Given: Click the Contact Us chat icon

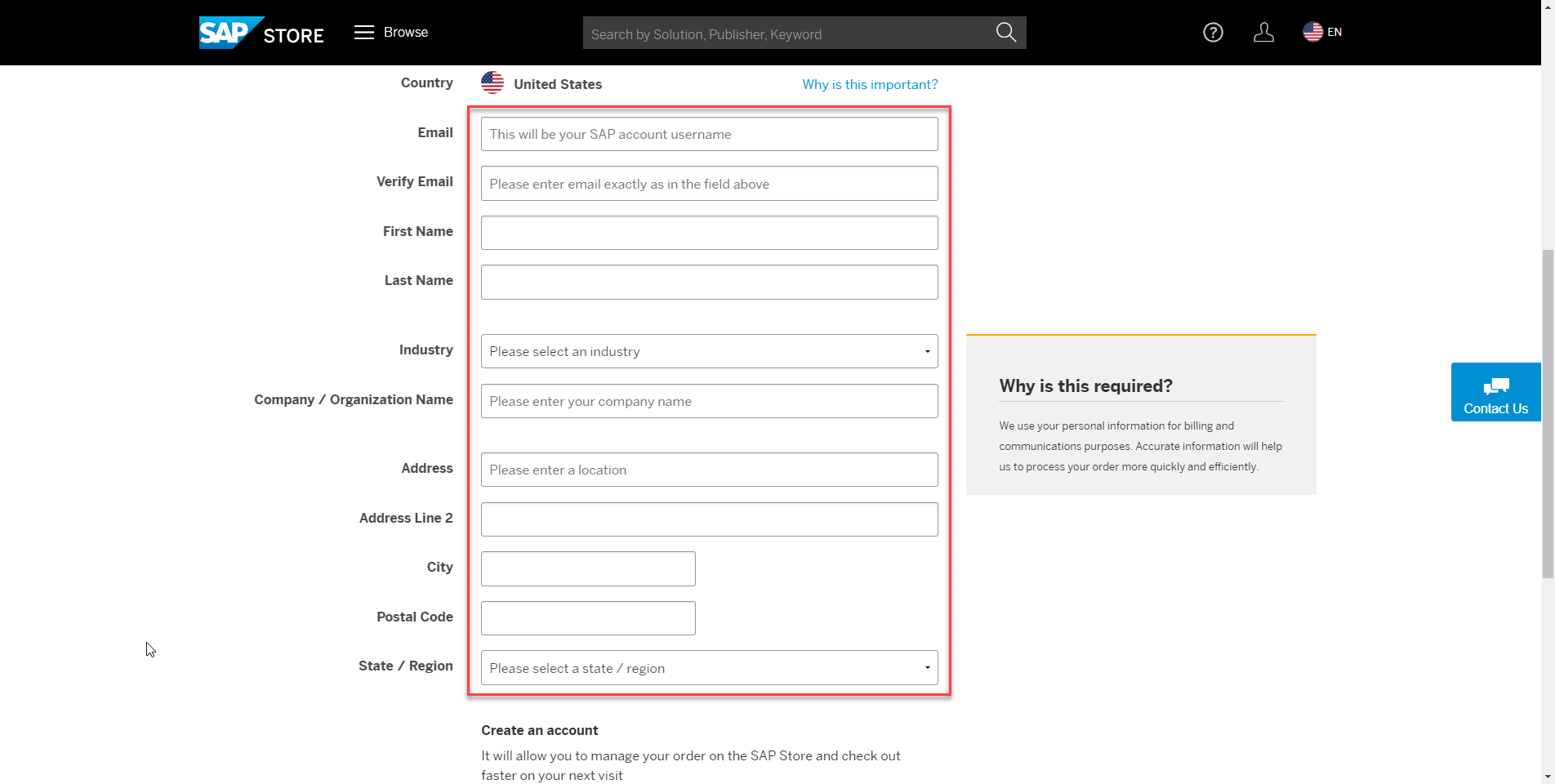Looking at the screenshot, I should (1496, 386).
